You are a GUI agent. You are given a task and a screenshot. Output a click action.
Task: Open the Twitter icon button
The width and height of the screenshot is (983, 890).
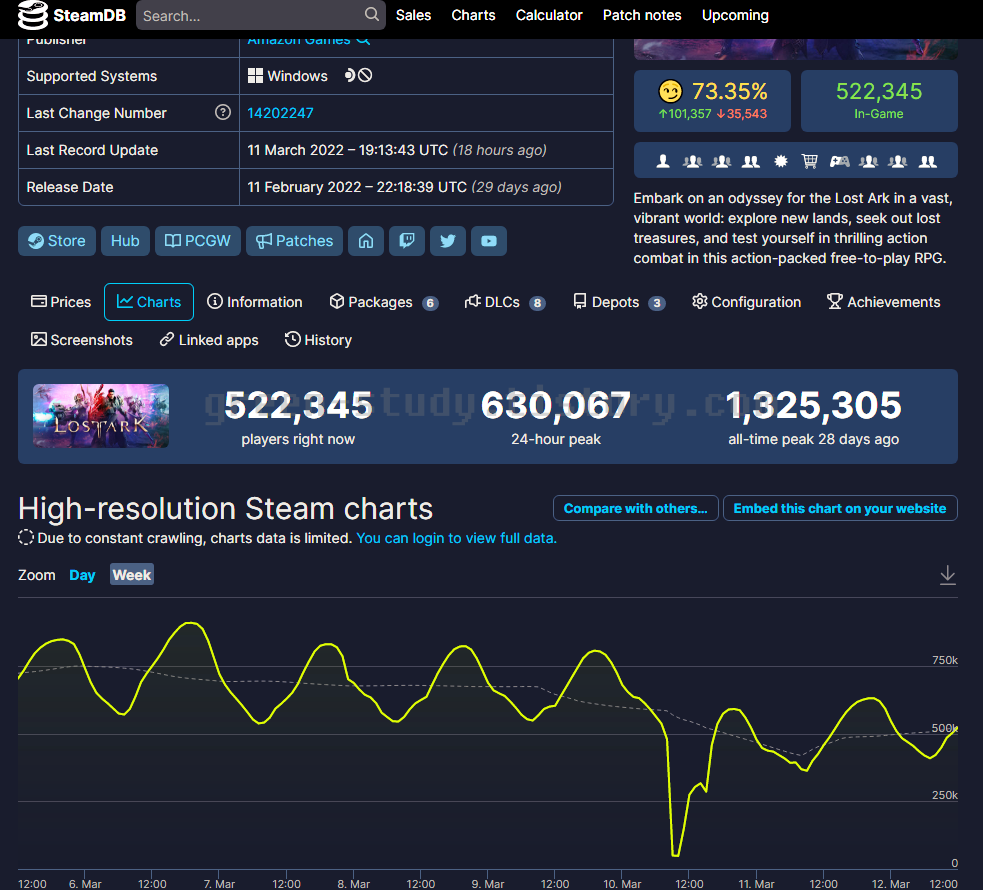448,241
